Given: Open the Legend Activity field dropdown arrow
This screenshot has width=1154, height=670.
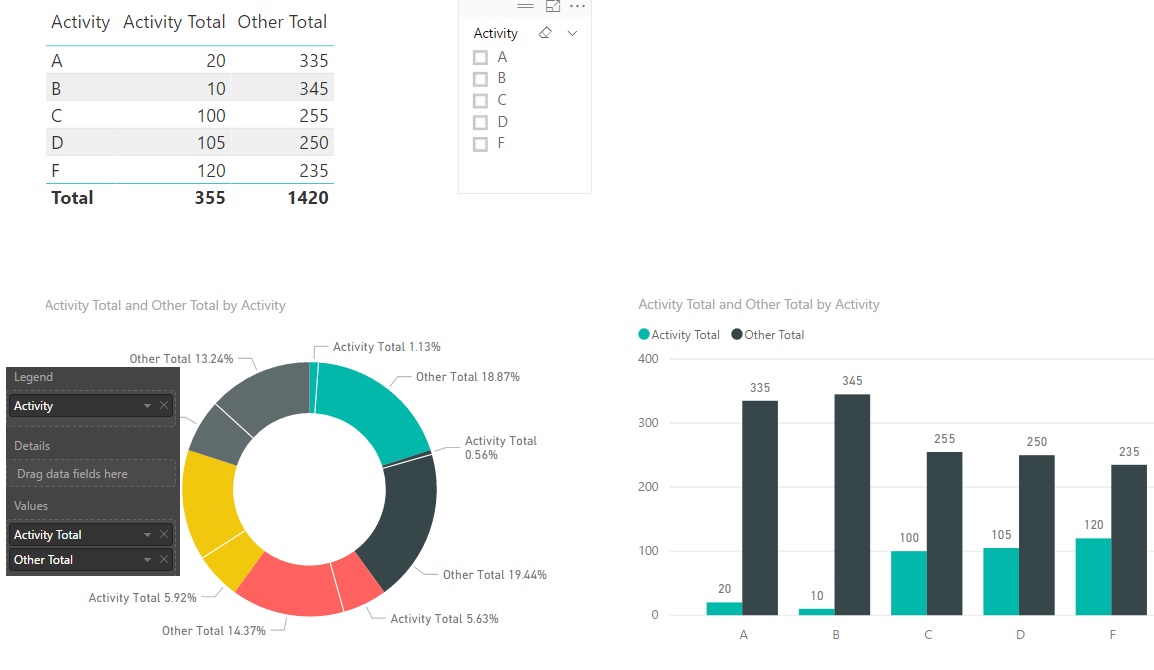Looking at the screenshot, I should coord(147,406).
